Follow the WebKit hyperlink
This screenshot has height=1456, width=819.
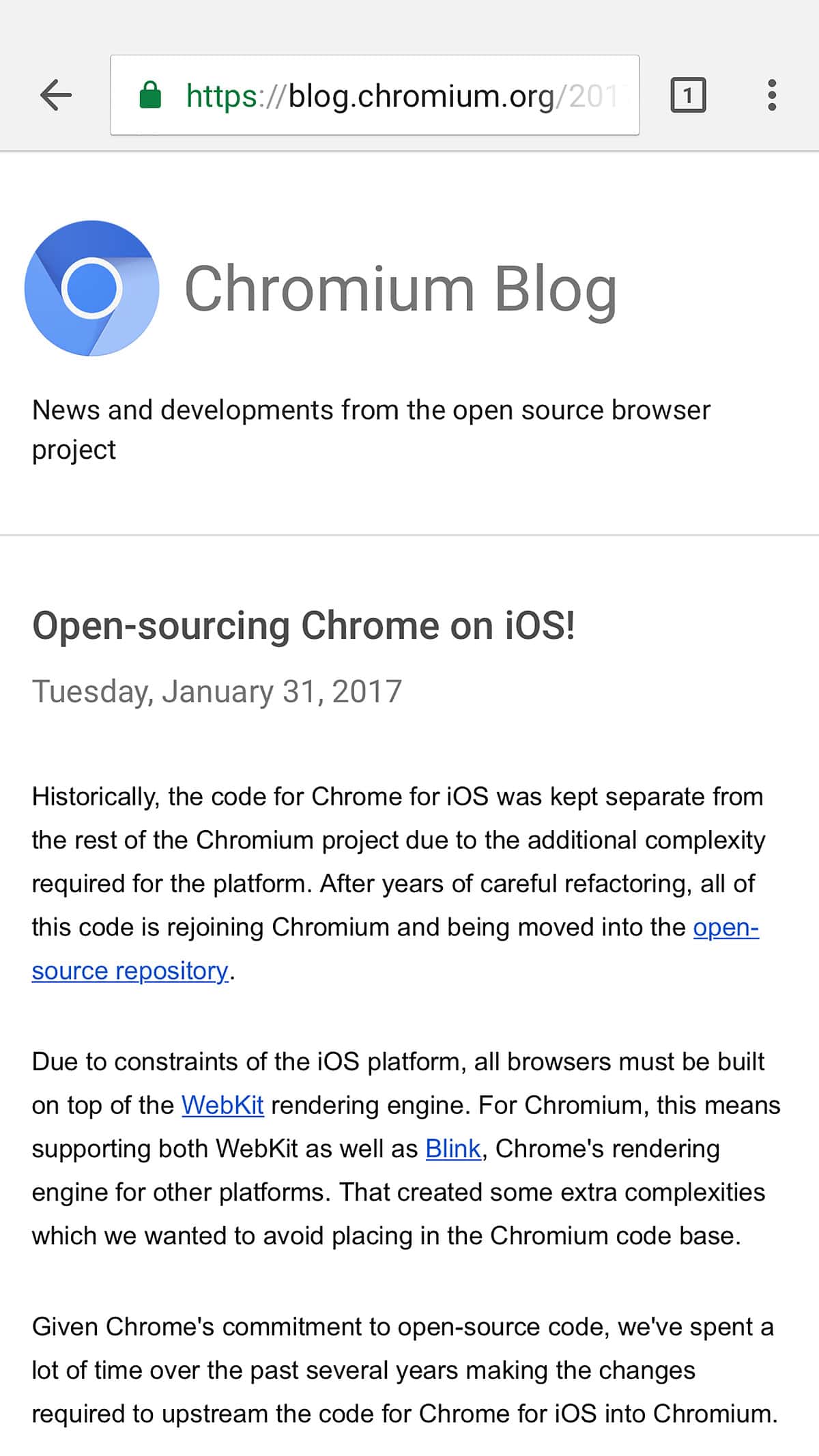(222, 1104)
